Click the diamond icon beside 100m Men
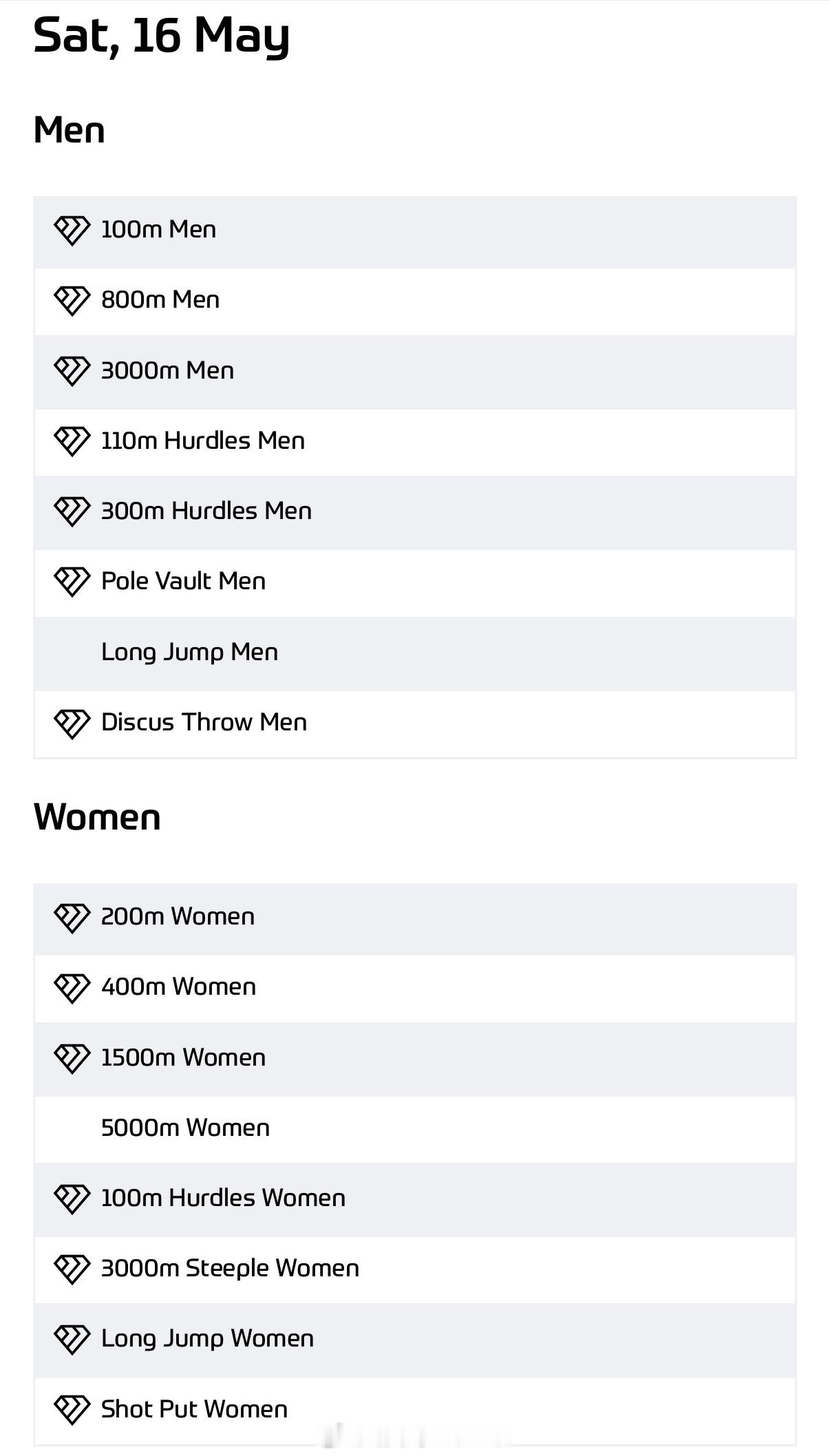 click(72, 230)
